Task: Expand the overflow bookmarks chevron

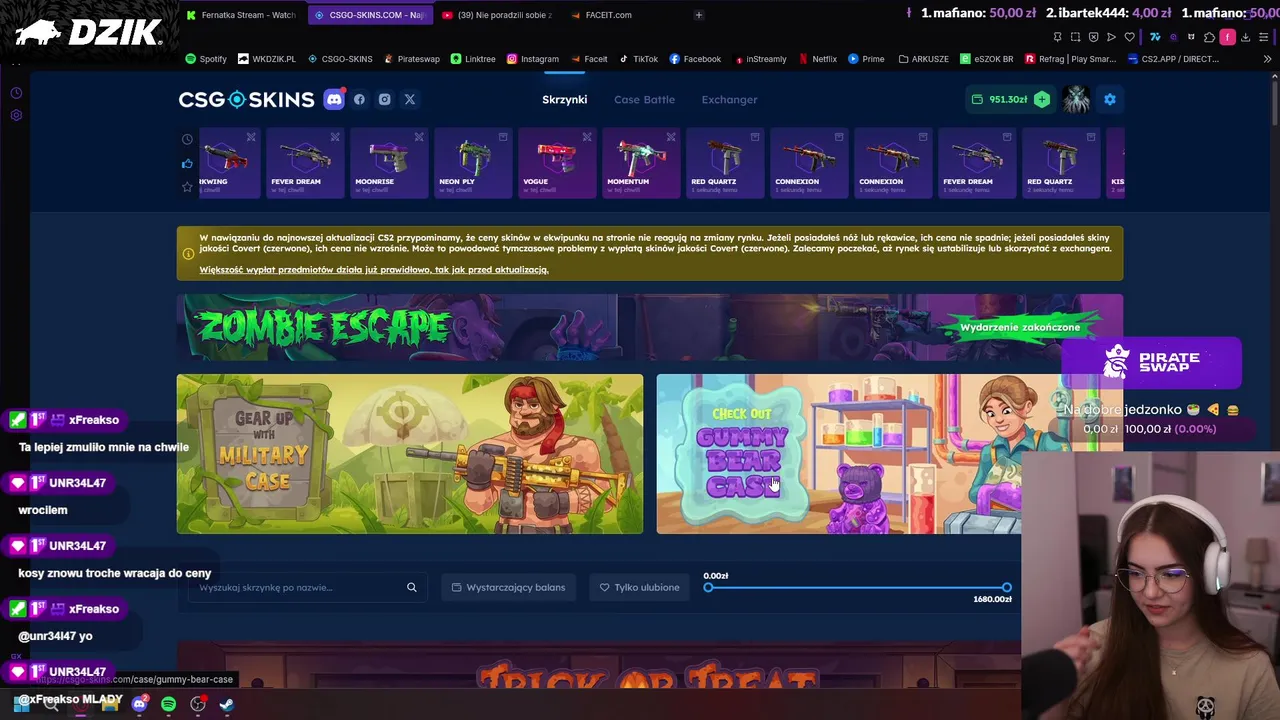Action: tap(1267, 59)
